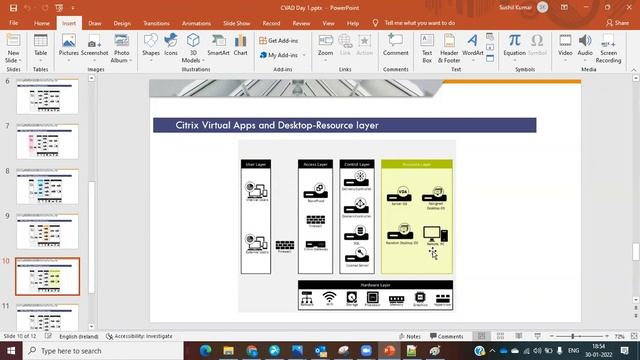Click the taskbar search box
The height and width of the screenshot is (360, 640).
click(103, 351)
